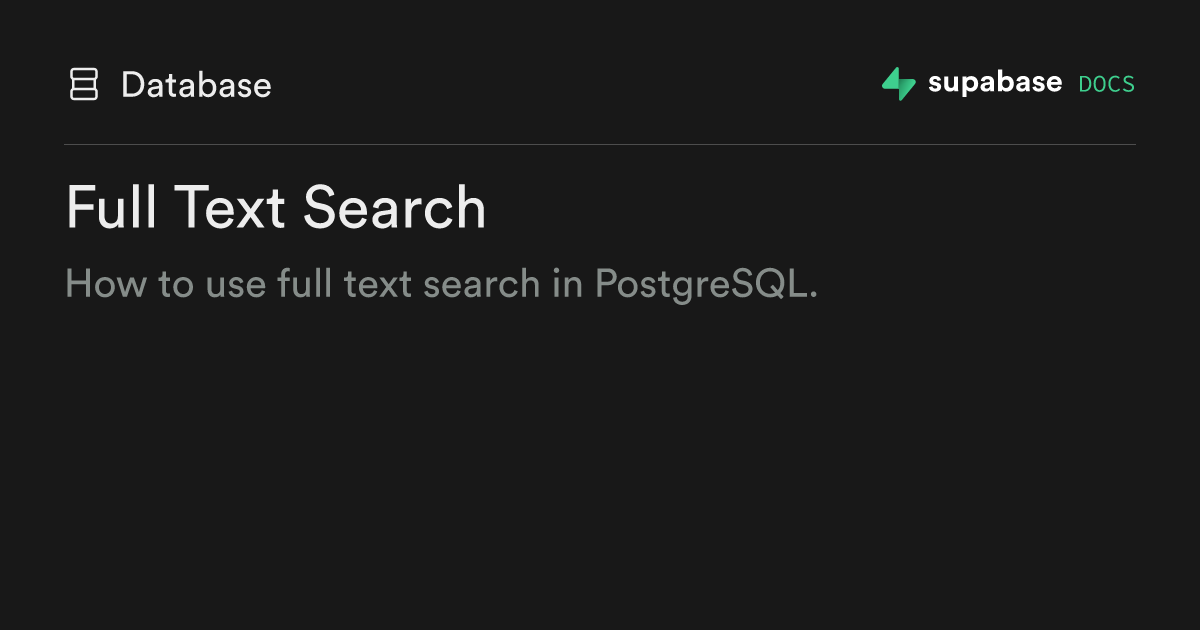Select the Database section label
Image resolution: width=1200 pixels, height=630 pixels.
[196, 85]
